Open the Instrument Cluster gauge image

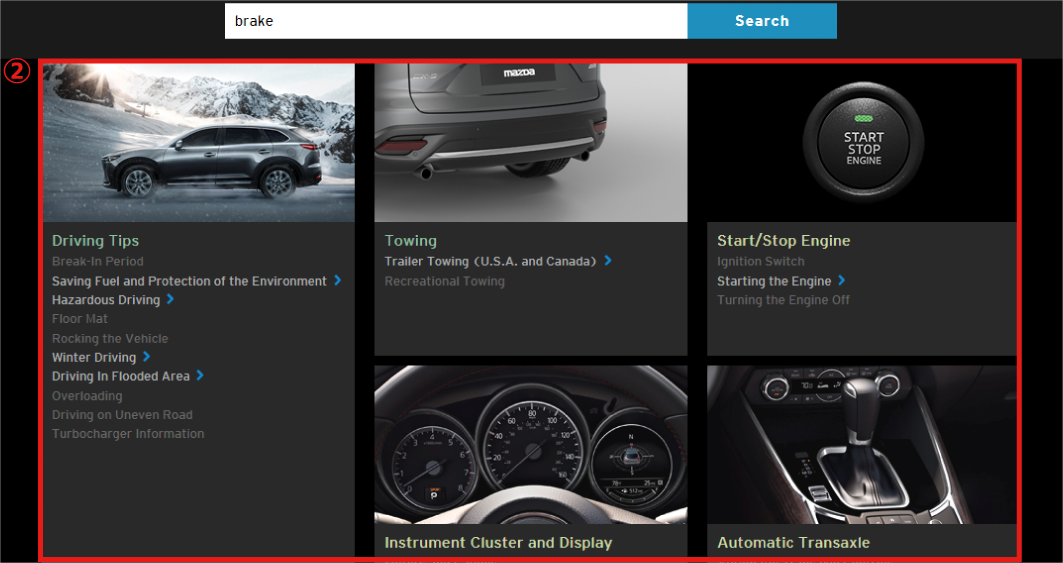(530, 445)
